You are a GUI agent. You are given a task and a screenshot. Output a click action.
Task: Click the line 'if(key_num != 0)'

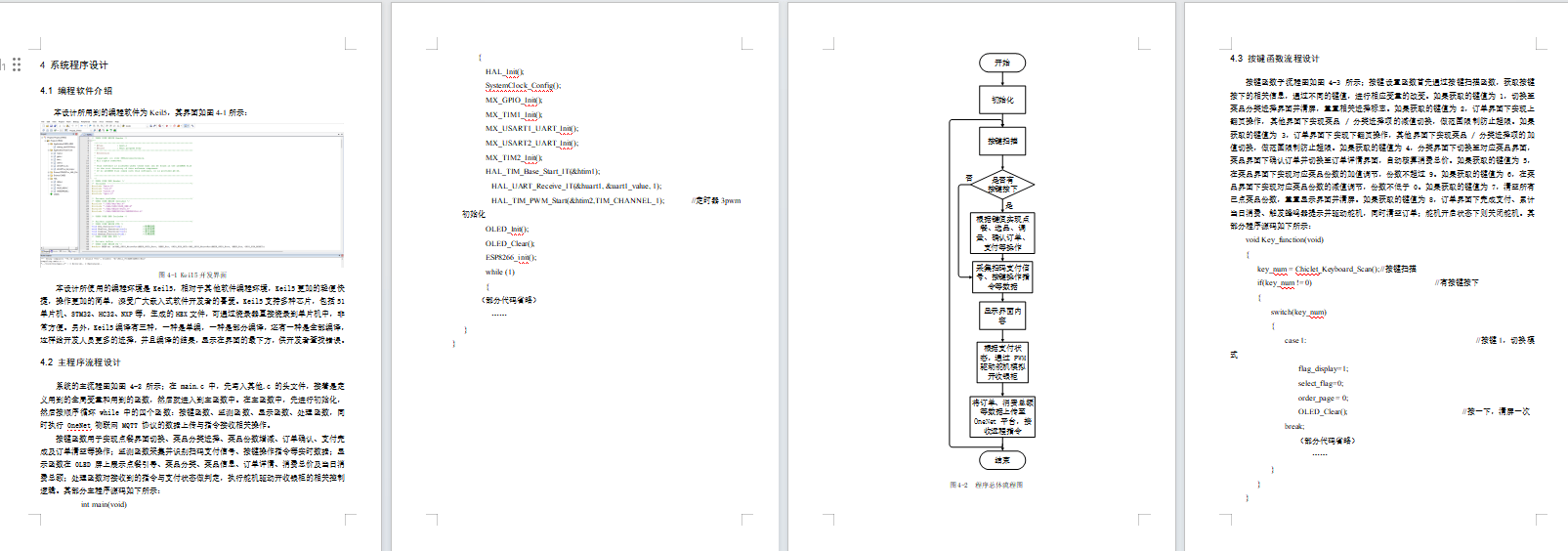click(1284, 282)
